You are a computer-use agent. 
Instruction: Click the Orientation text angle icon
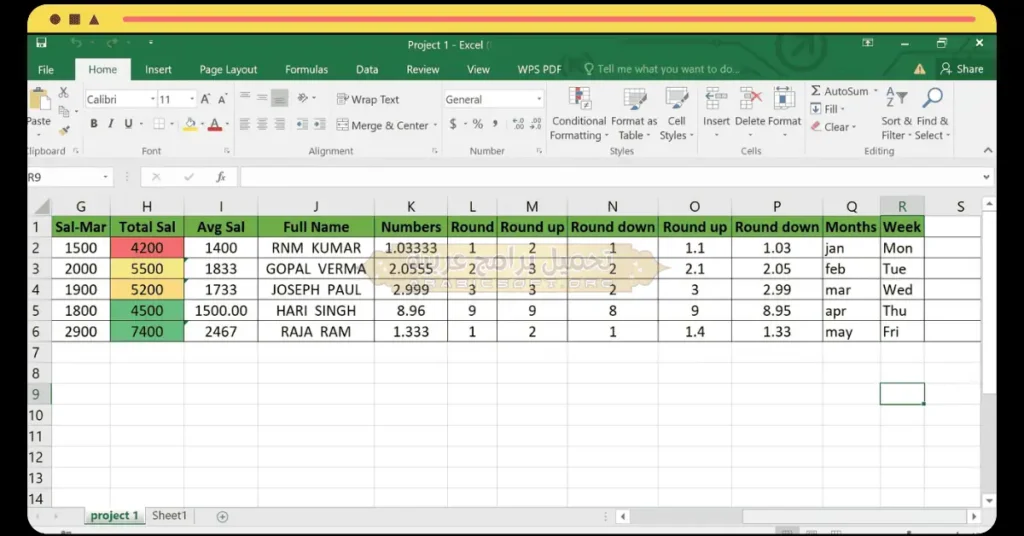pyautogui.click(x=303, y=98)
